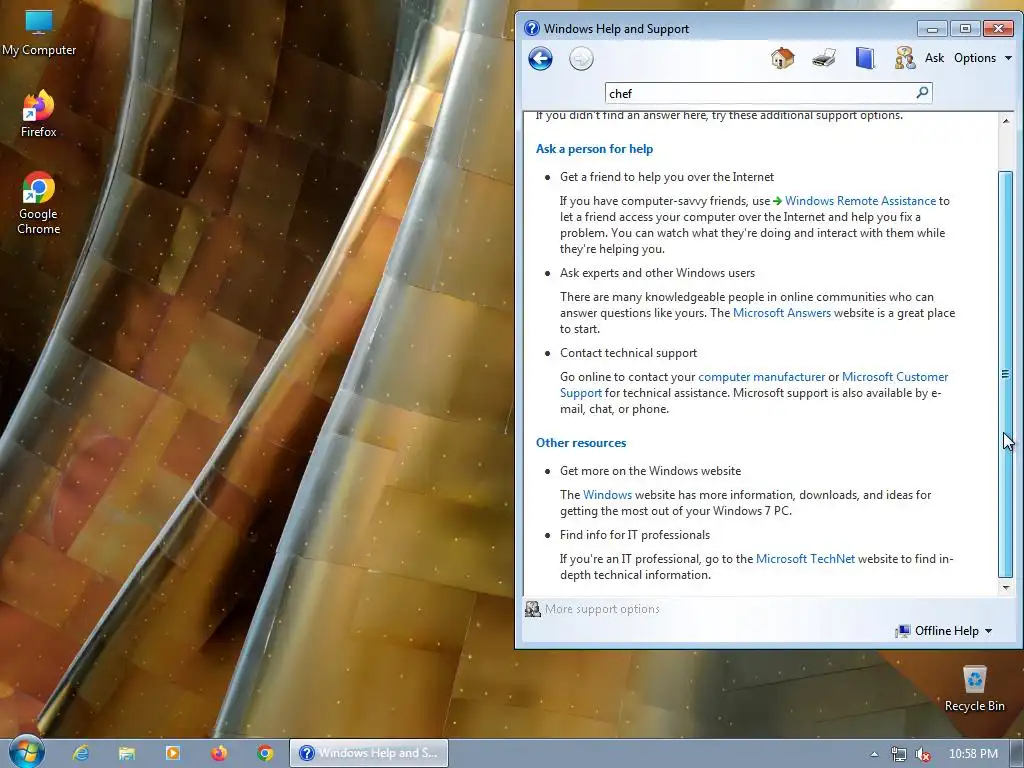Click 'Get more on the Windows website' text
Screen dimensions: 1024x768
650,471
